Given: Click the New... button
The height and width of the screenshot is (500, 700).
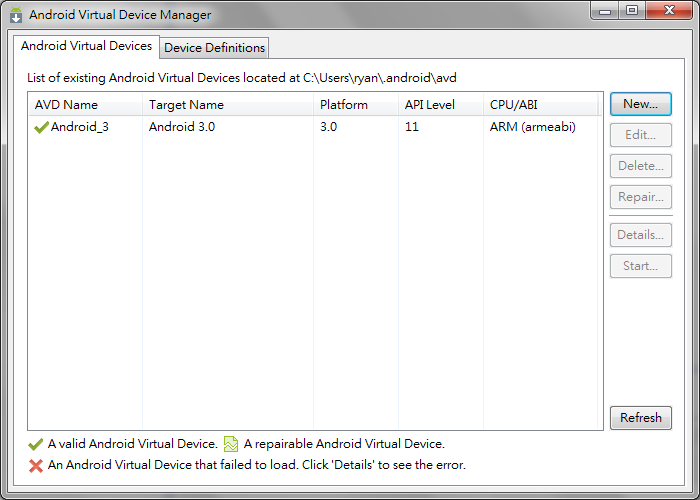Looking at the screenshot, I should click(x=641, y=104).
